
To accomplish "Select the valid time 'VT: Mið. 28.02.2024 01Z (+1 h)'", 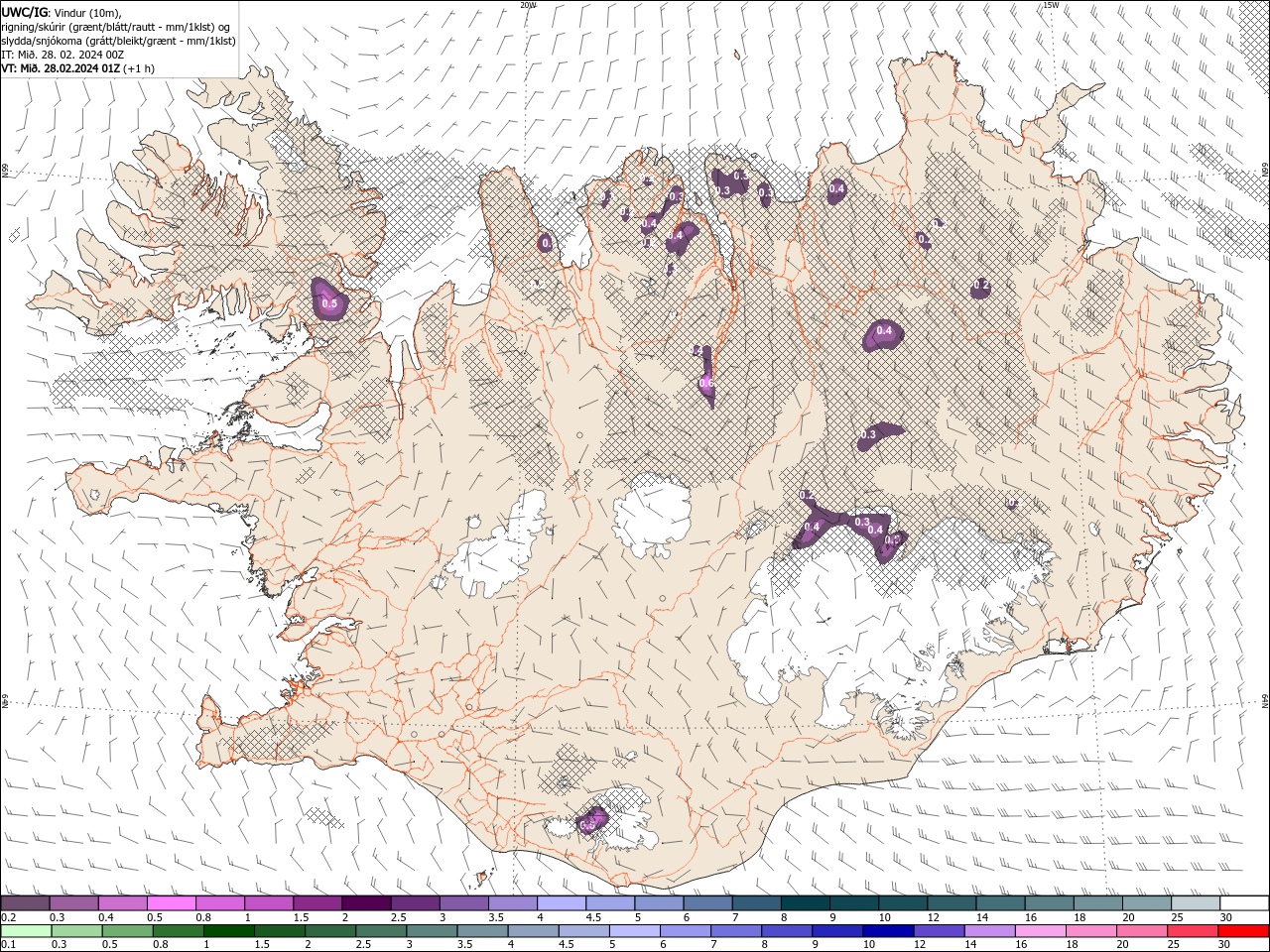I will 77,68.
